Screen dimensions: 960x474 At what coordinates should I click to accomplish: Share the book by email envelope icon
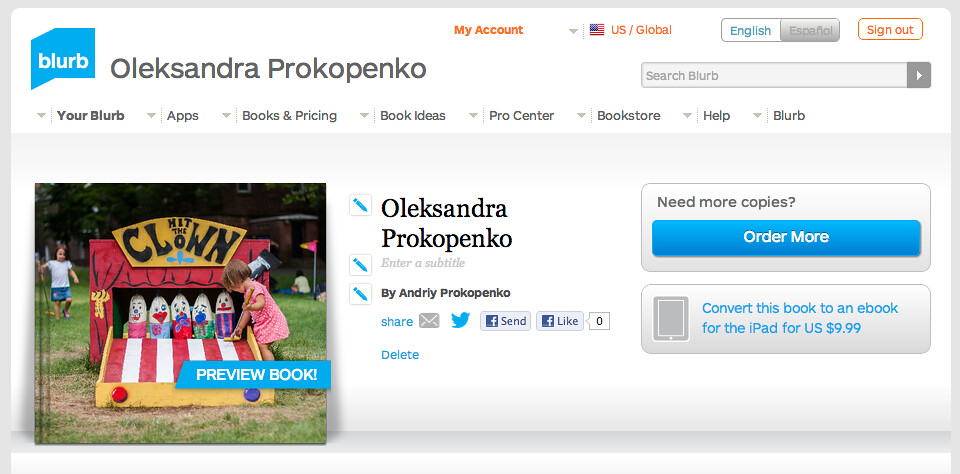pyautogui.click(x=429, y=321)
